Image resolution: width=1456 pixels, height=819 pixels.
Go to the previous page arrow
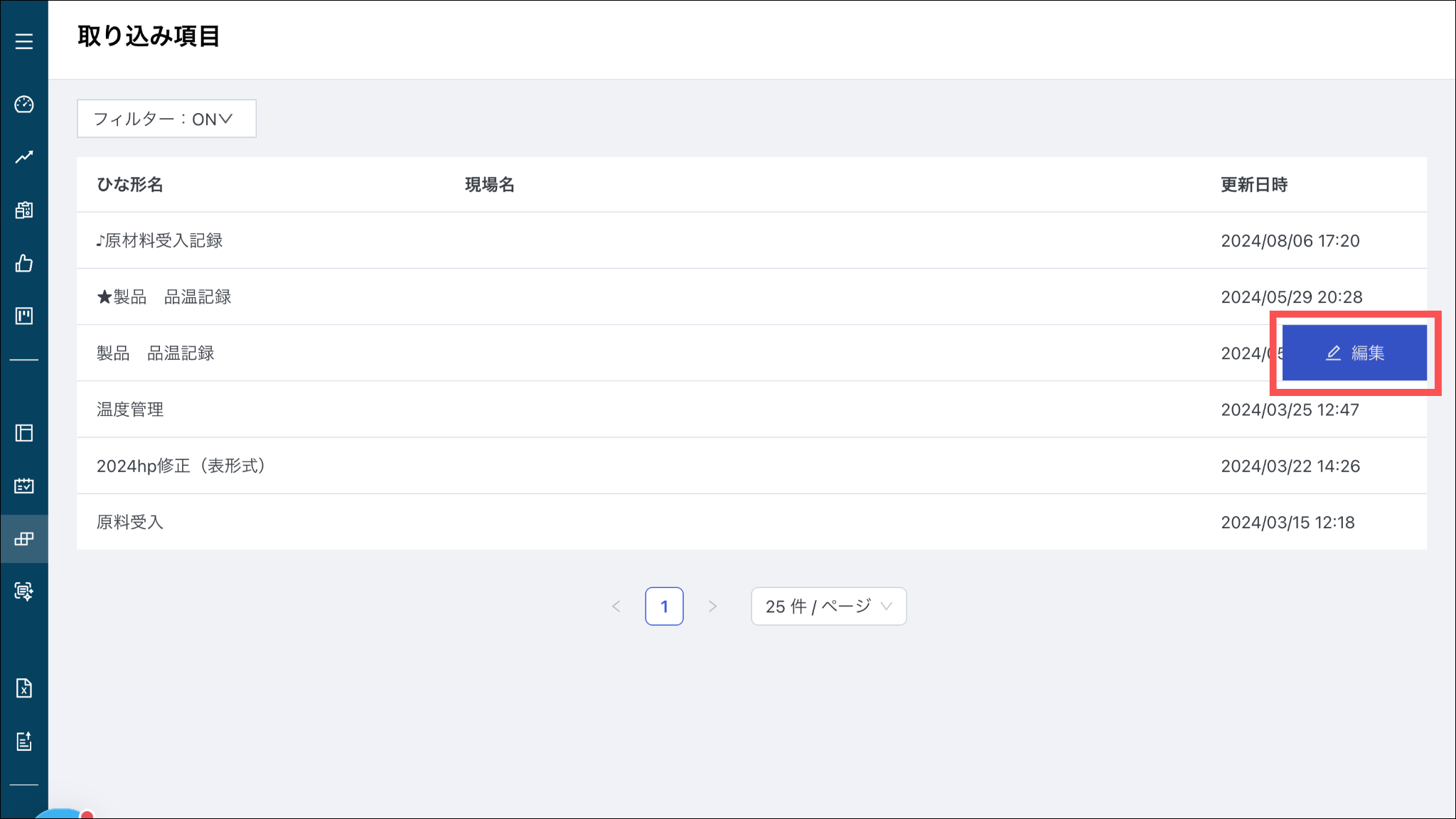coord(616,606)
